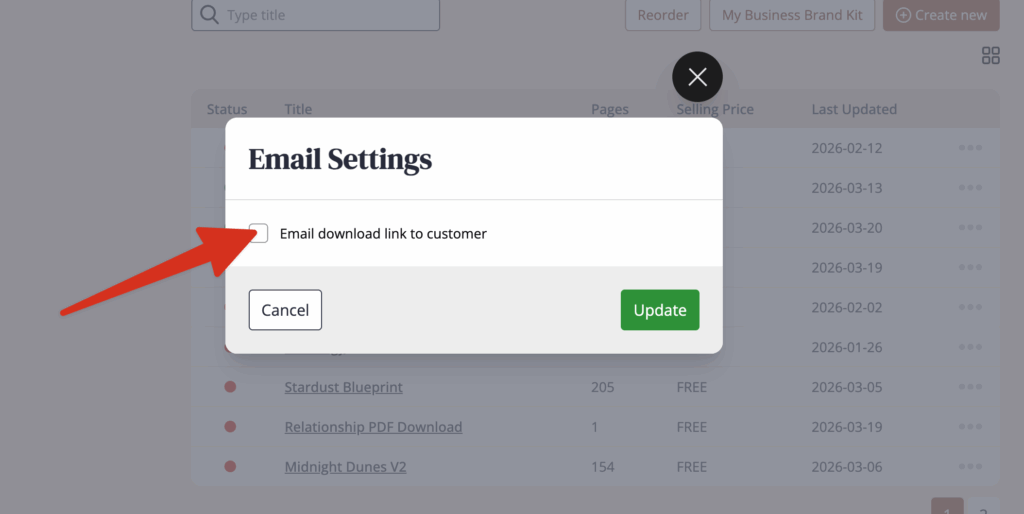Click the three-dot menu on the 2026-02-12 row
The image size is (1024, 514).
[969, 148]
